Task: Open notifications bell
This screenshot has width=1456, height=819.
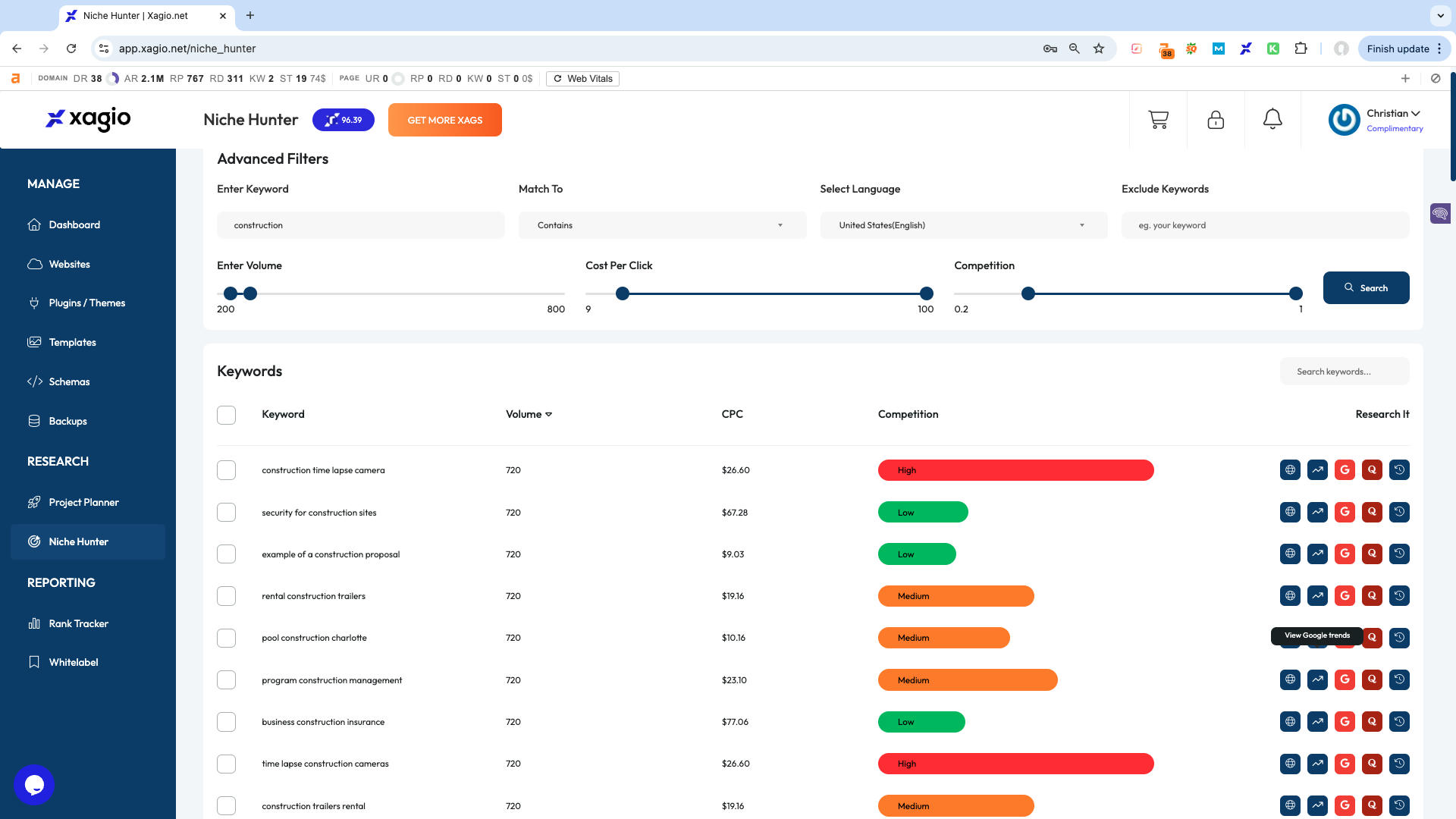Action: coord(1272,119)
